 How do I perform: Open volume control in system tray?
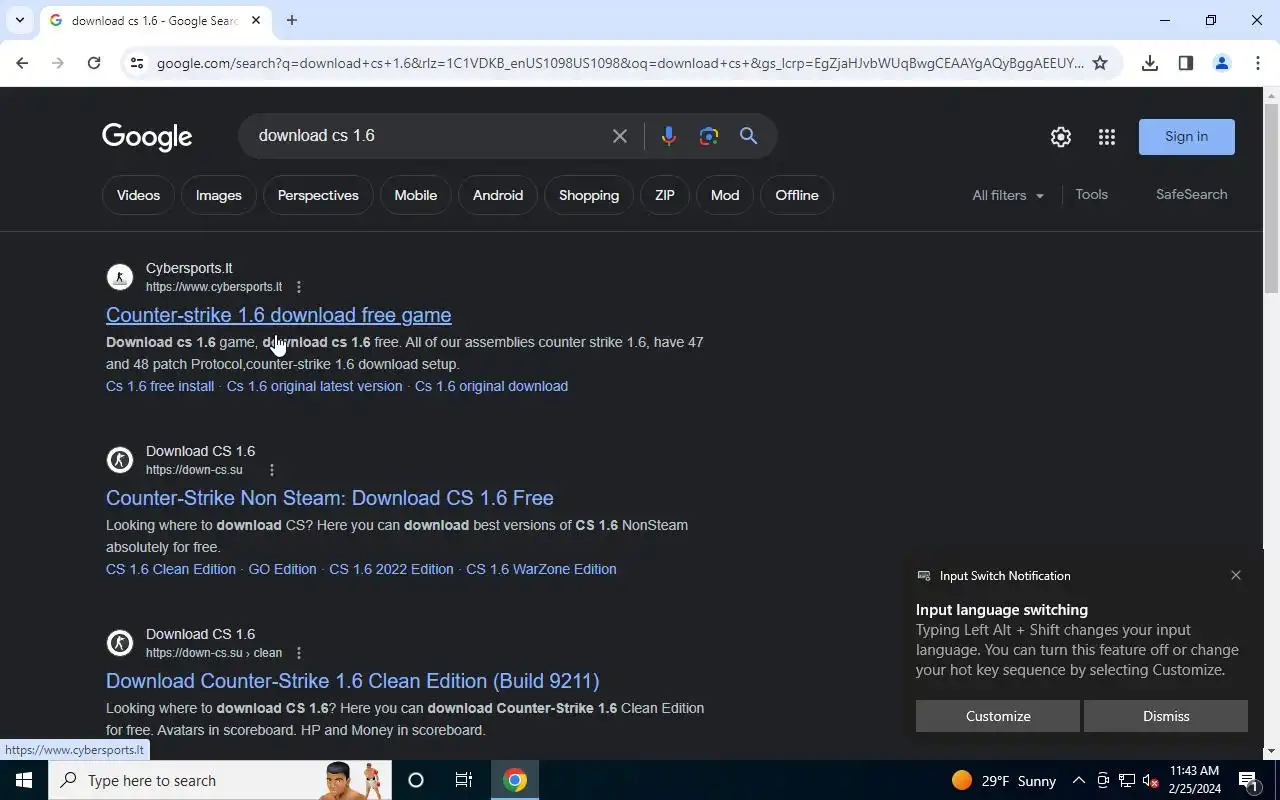(1151, 781)
